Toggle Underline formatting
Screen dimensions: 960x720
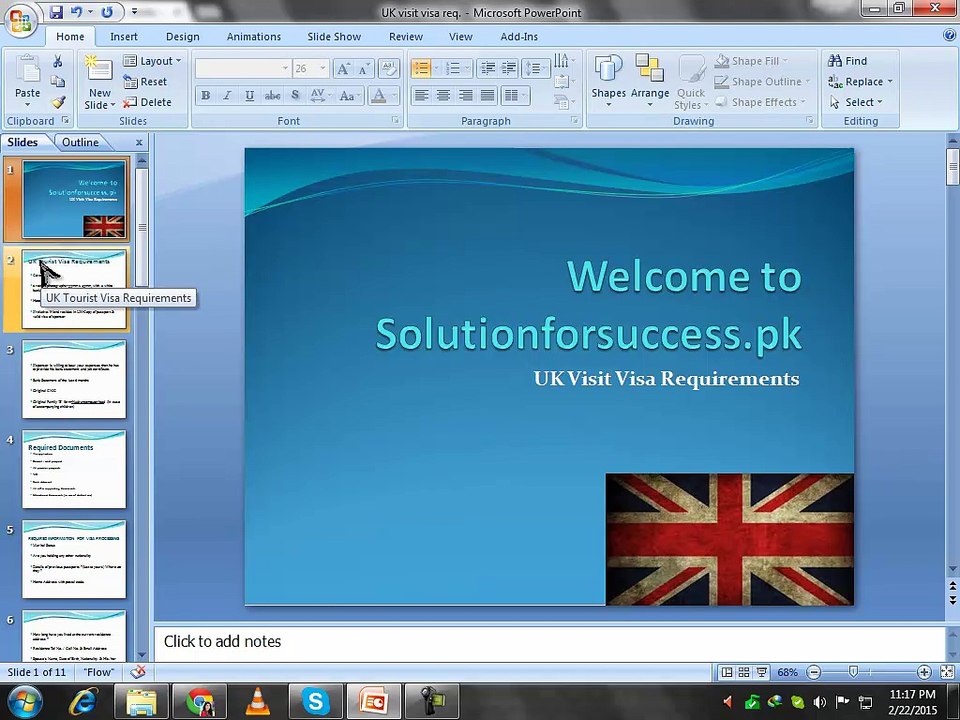[x=250, y=95]
